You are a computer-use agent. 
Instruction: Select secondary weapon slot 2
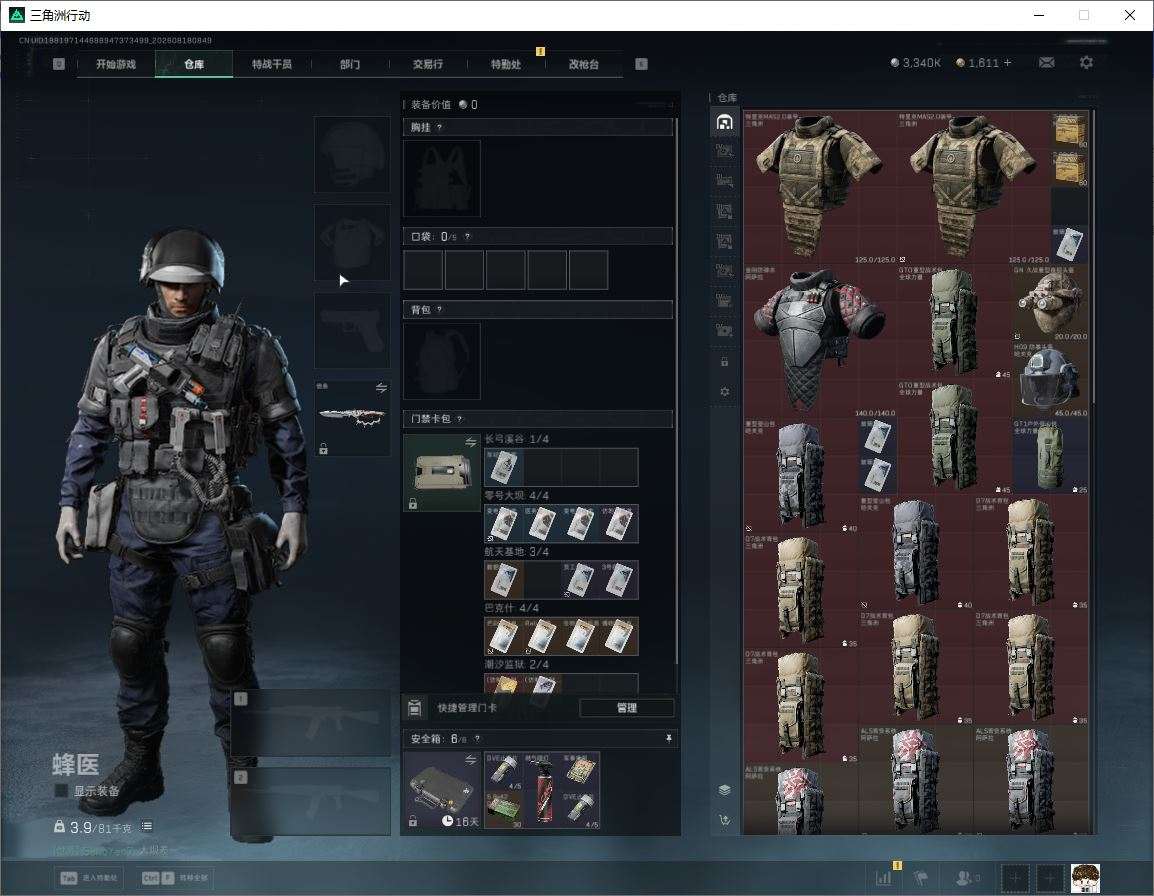click(x=311, y=801)
